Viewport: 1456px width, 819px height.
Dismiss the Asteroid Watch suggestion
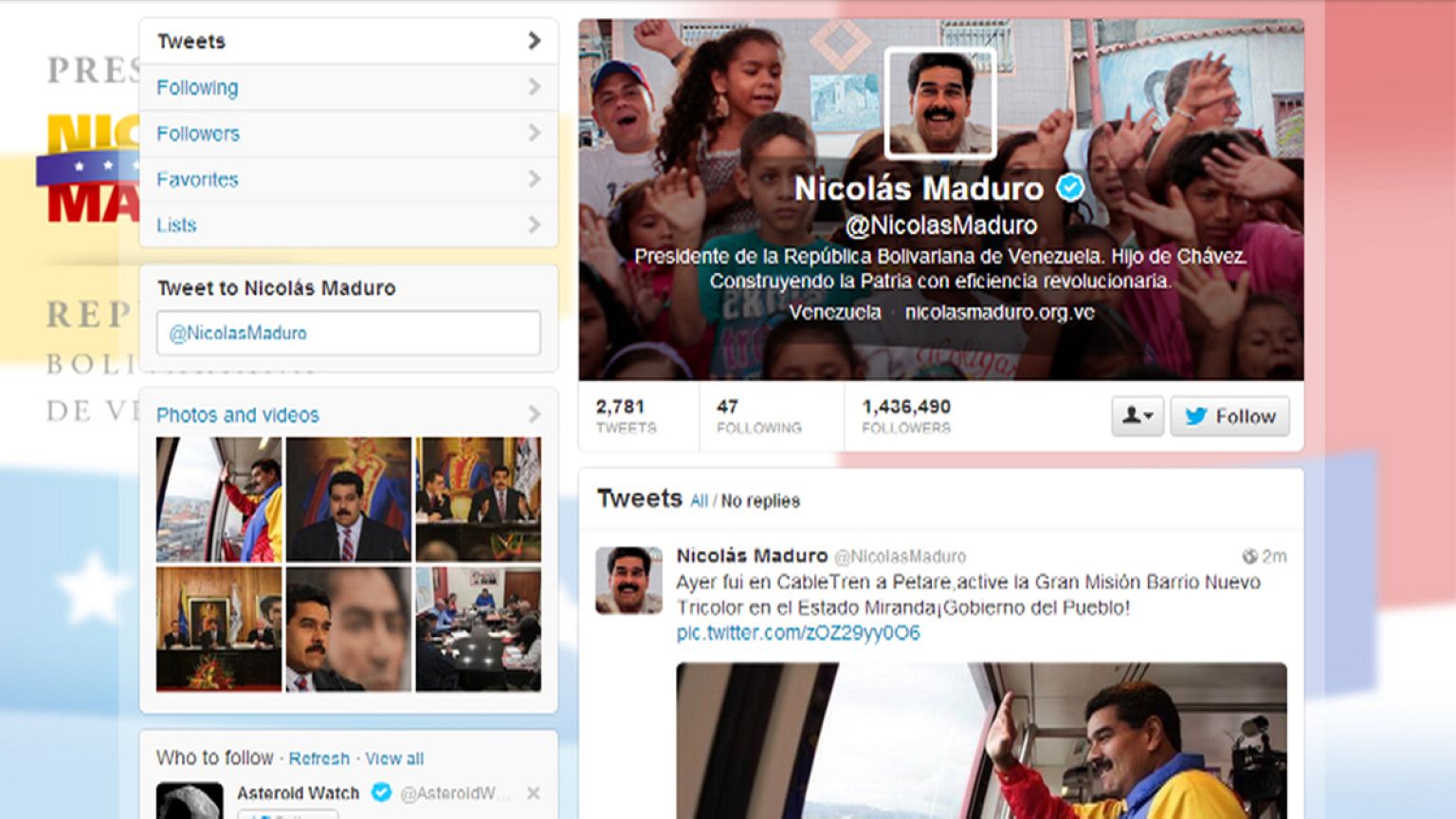coord(534,793)
